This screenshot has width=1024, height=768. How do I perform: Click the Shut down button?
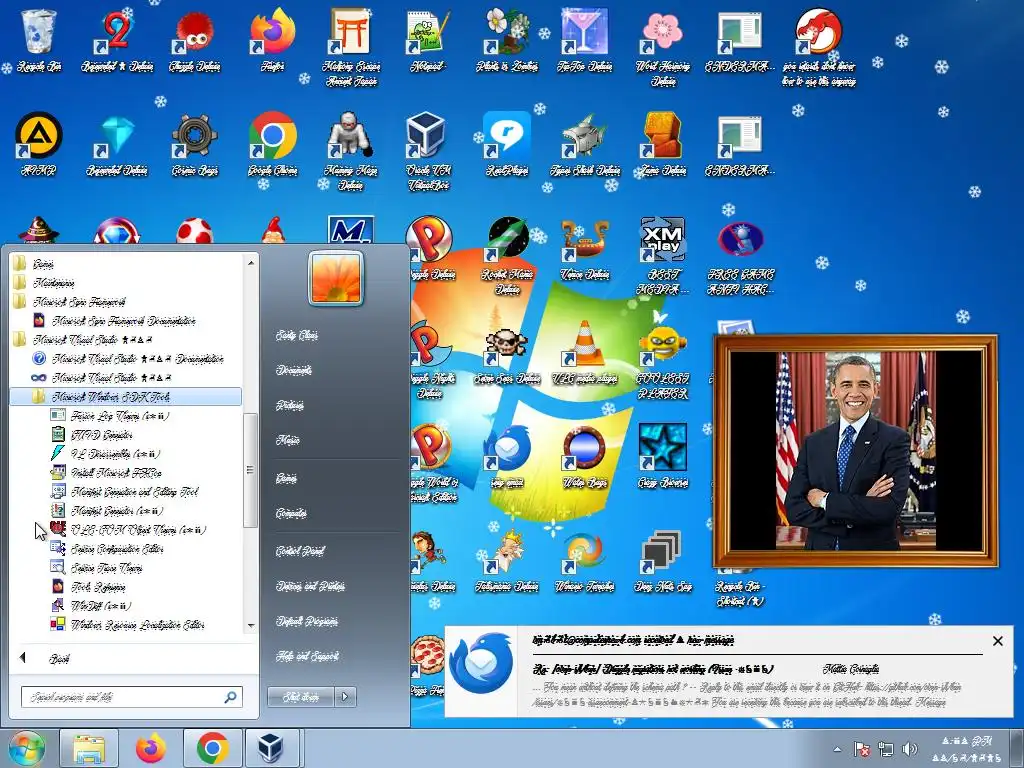(x=301, y=697)
